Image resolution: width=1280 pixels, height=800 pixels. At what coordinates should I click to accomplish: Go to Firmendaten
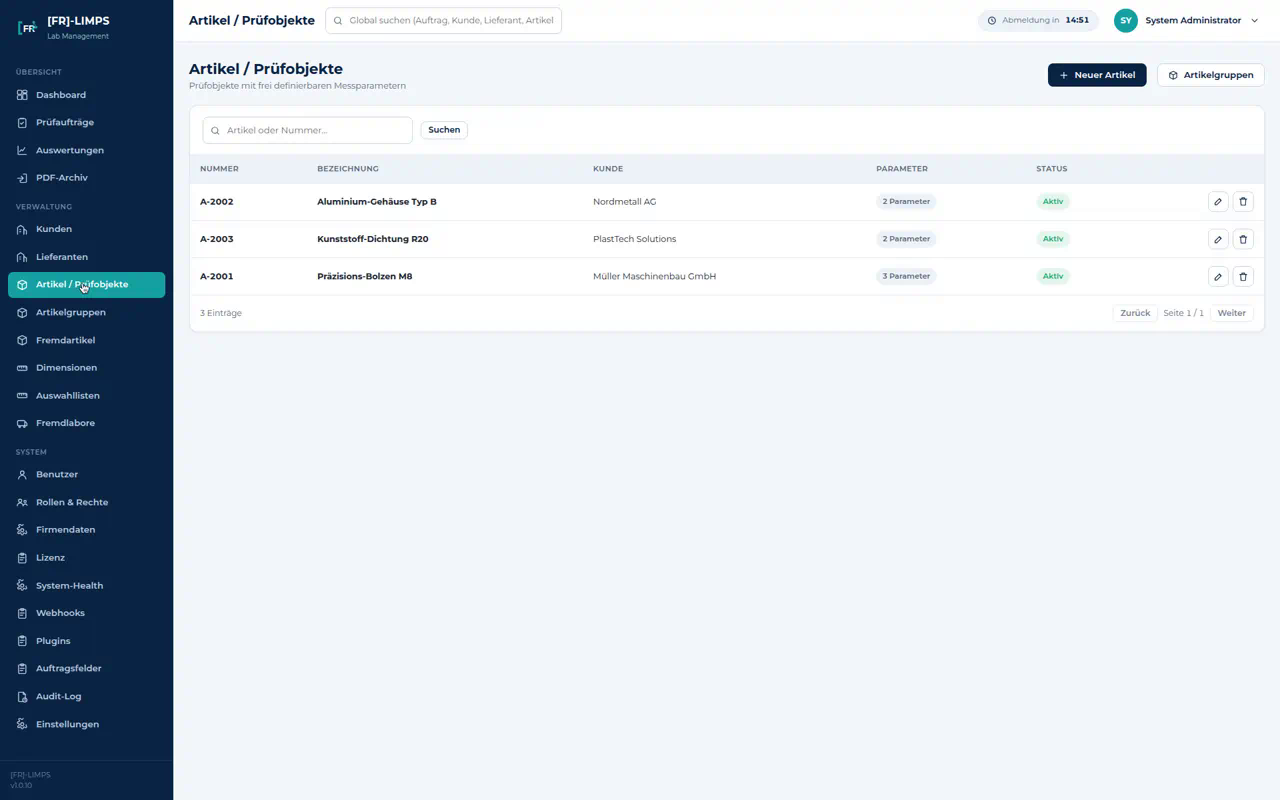click(86, 530)
